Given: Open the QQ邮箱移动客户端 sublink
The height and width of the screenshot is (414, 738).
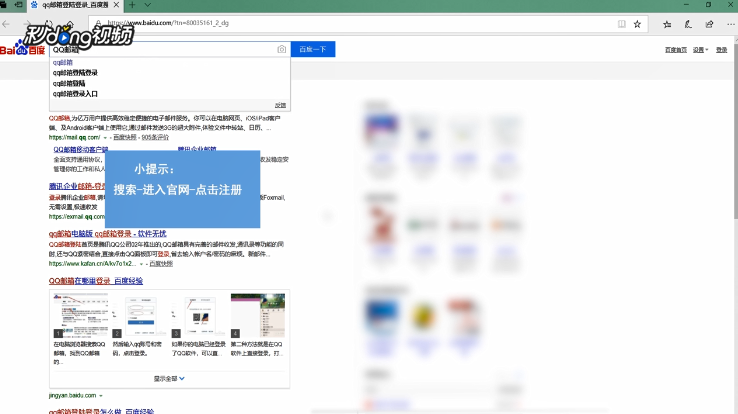Looking at the screenshot, I should click(x=80, y=149).
